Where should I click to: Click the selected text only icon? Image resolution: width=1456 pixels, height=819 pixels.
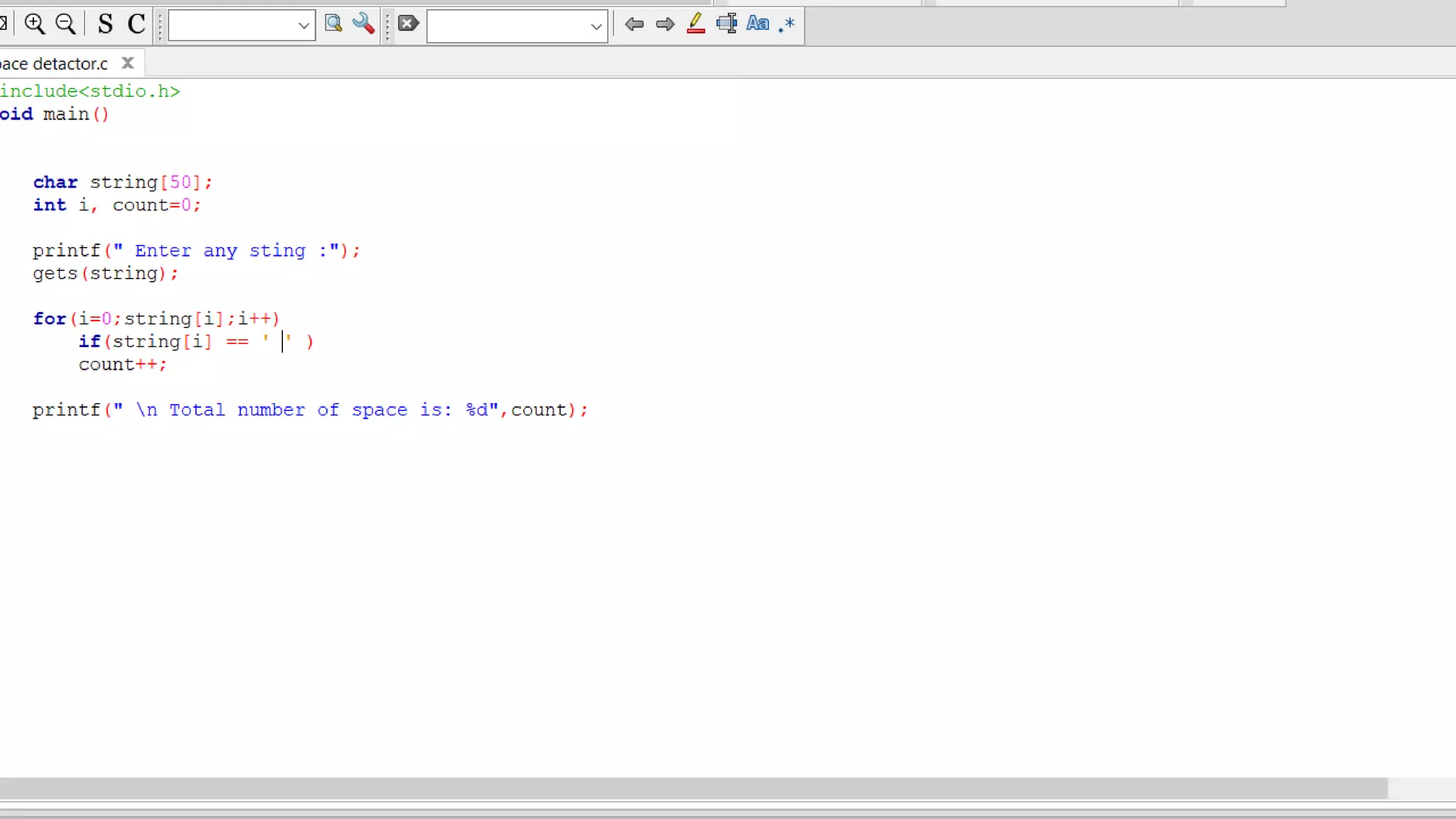pos(727,24)
